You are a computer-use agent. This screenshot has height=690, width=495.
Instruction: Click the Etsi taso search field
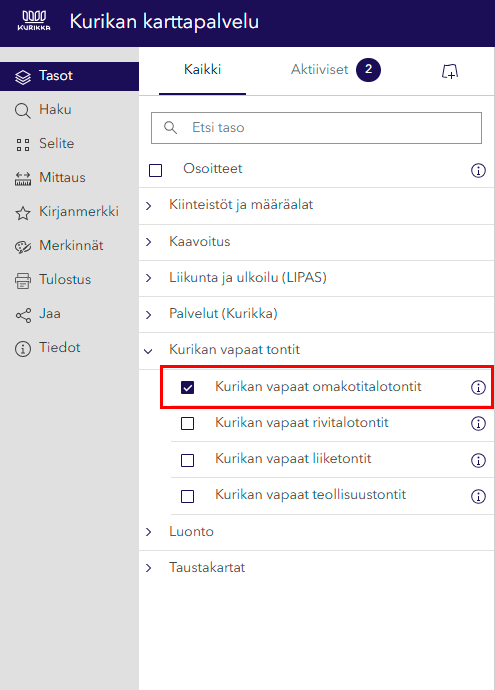[316, 128]
